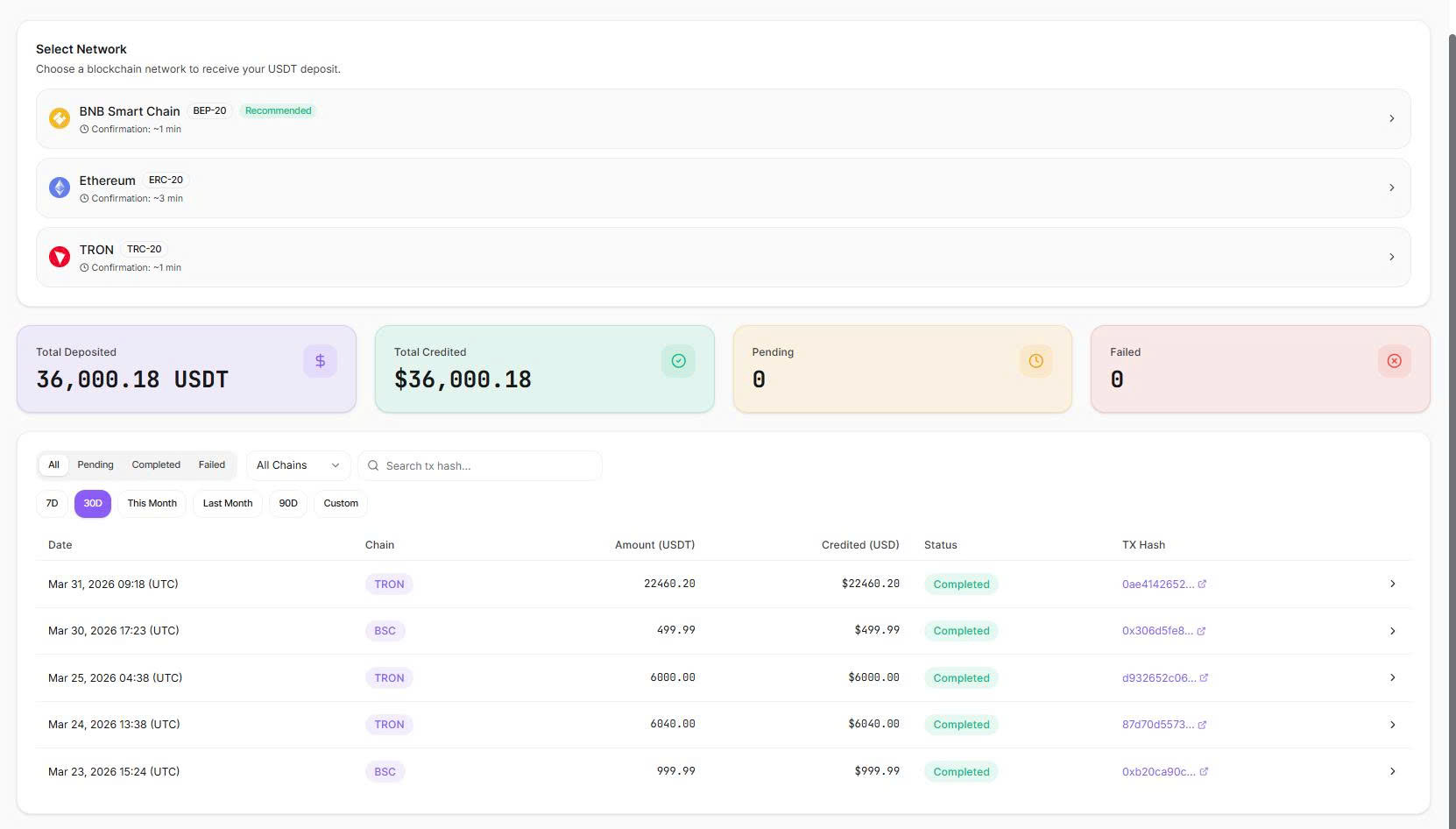This screenshot has width=1456, height=829.
Task: Click the checkmark icon on Total Credited
Action: (x=678, y=361)
